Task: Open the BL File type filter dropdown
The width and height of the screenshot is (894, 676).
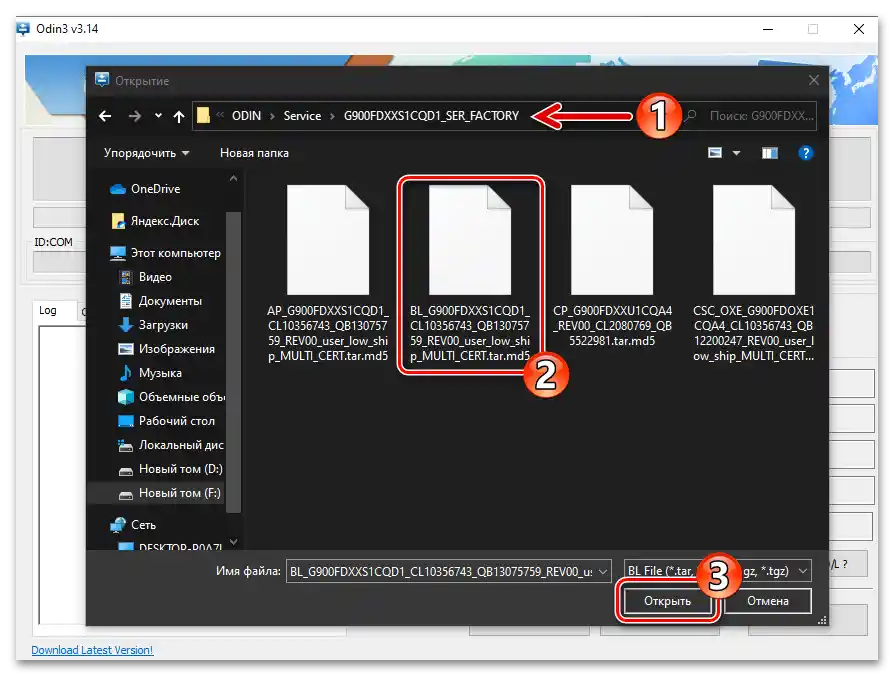Action: coord(718,571)
